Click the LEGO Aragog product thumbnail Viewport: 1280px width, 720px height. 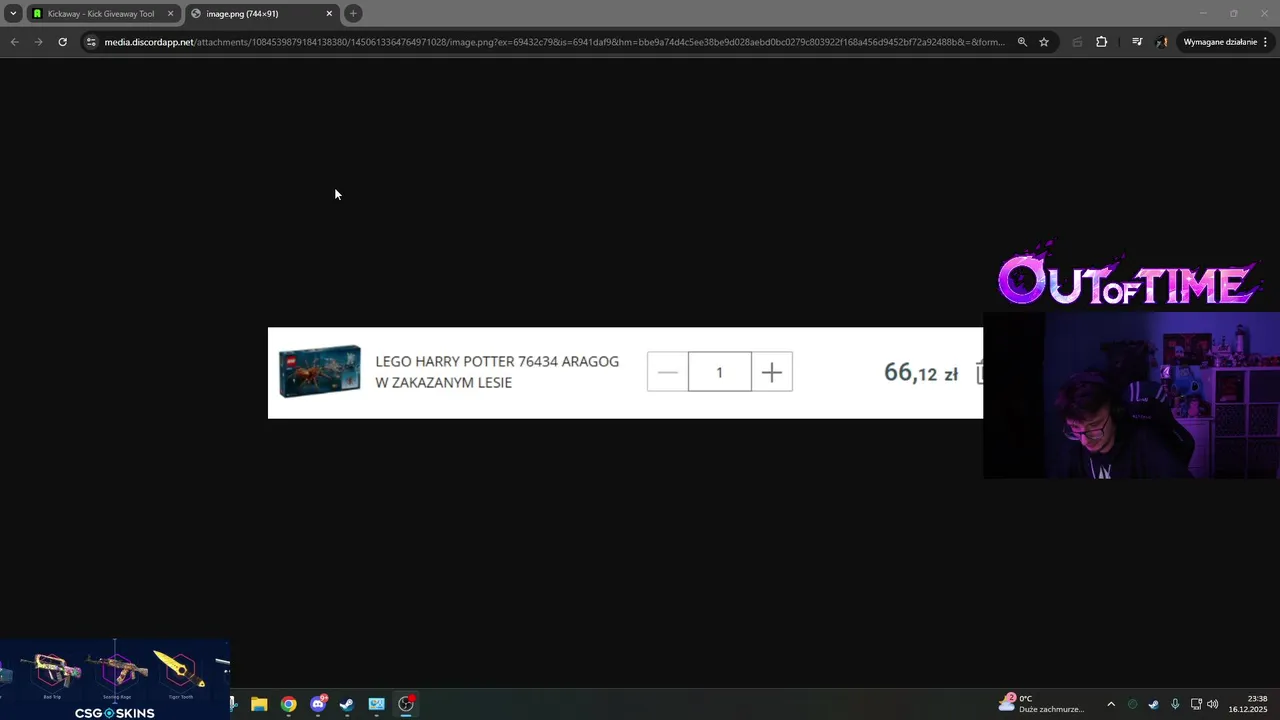[320, 372]
